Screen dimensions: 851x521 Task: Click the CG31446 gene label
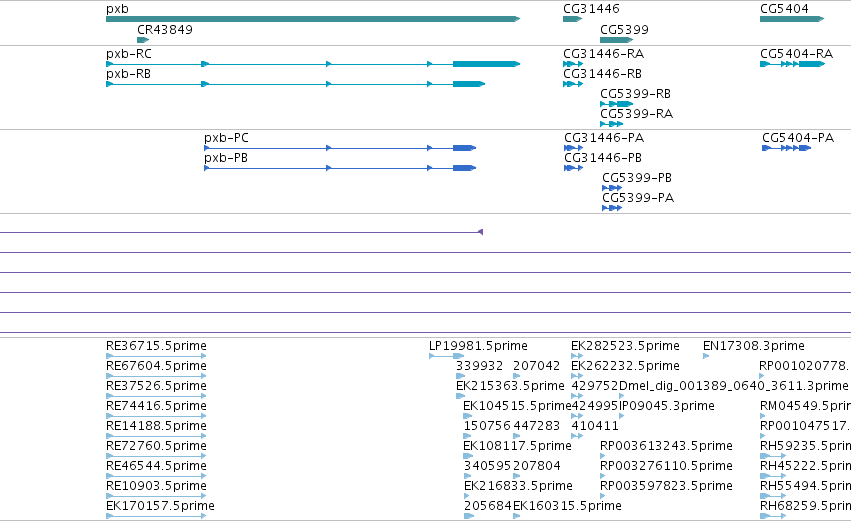pyautogui.click(x=591, y=9)
